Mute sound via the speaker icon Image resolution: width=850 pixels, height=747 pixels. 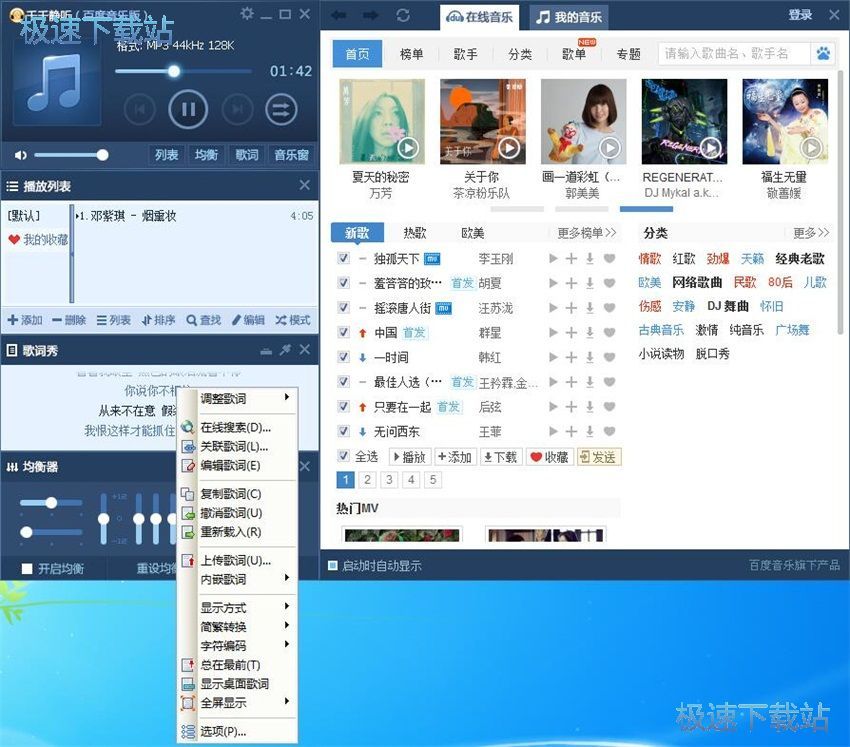coord(20,156)
